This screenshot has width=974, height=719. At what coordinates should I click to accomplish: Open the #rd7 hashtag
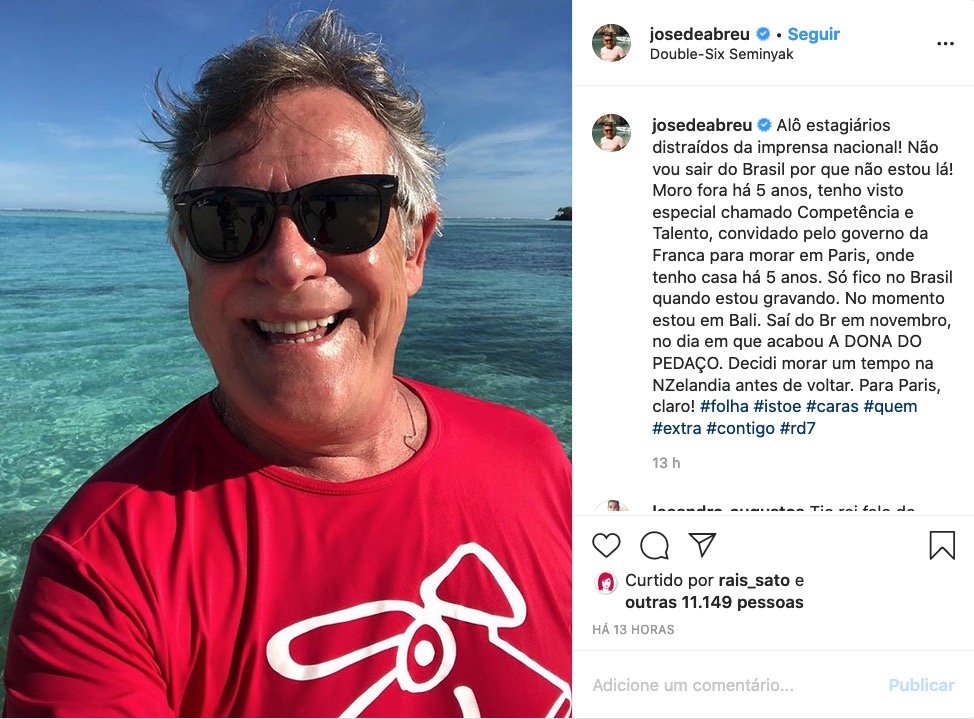point(797,428)
